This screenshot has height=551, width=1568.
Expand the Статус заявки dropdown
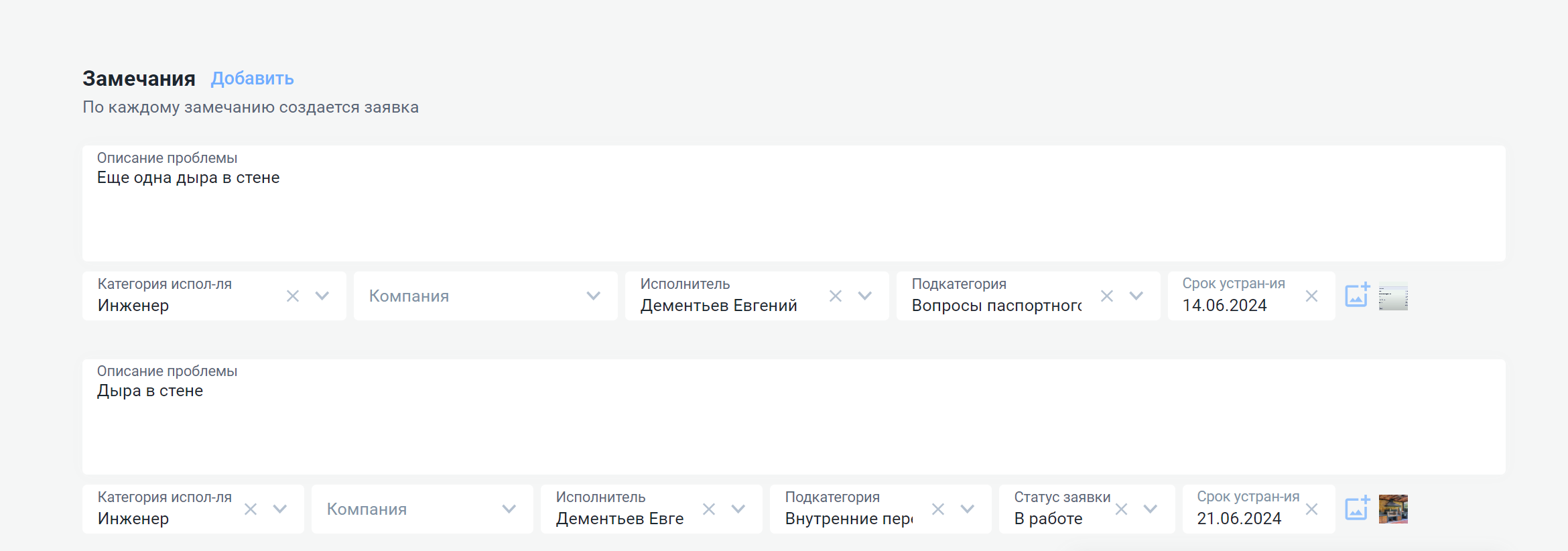click(1151, 509)
